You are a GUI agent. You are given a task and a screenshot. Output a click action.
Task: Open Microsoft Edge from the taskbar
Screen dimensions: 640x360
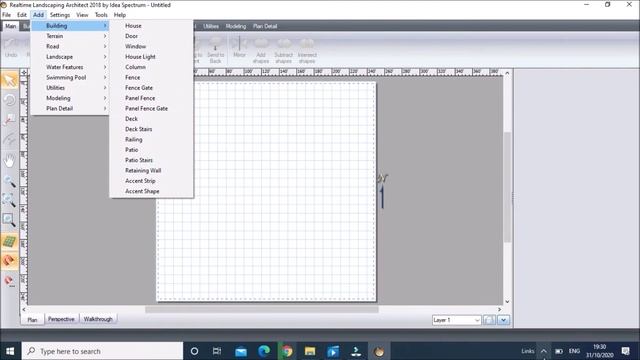[264, 351]
